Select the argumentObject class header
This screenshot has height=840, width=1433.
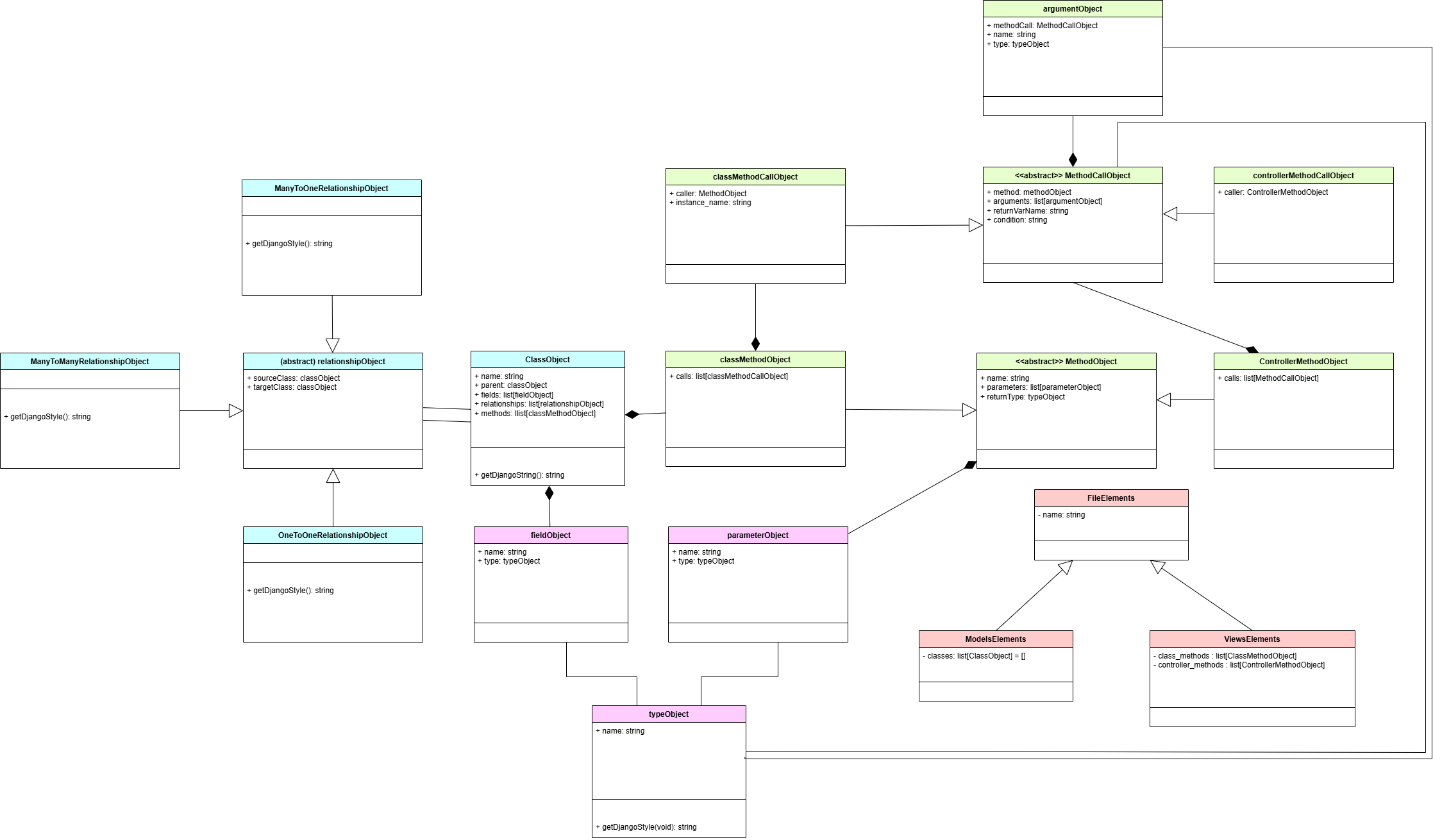[x=1072, y=9]
